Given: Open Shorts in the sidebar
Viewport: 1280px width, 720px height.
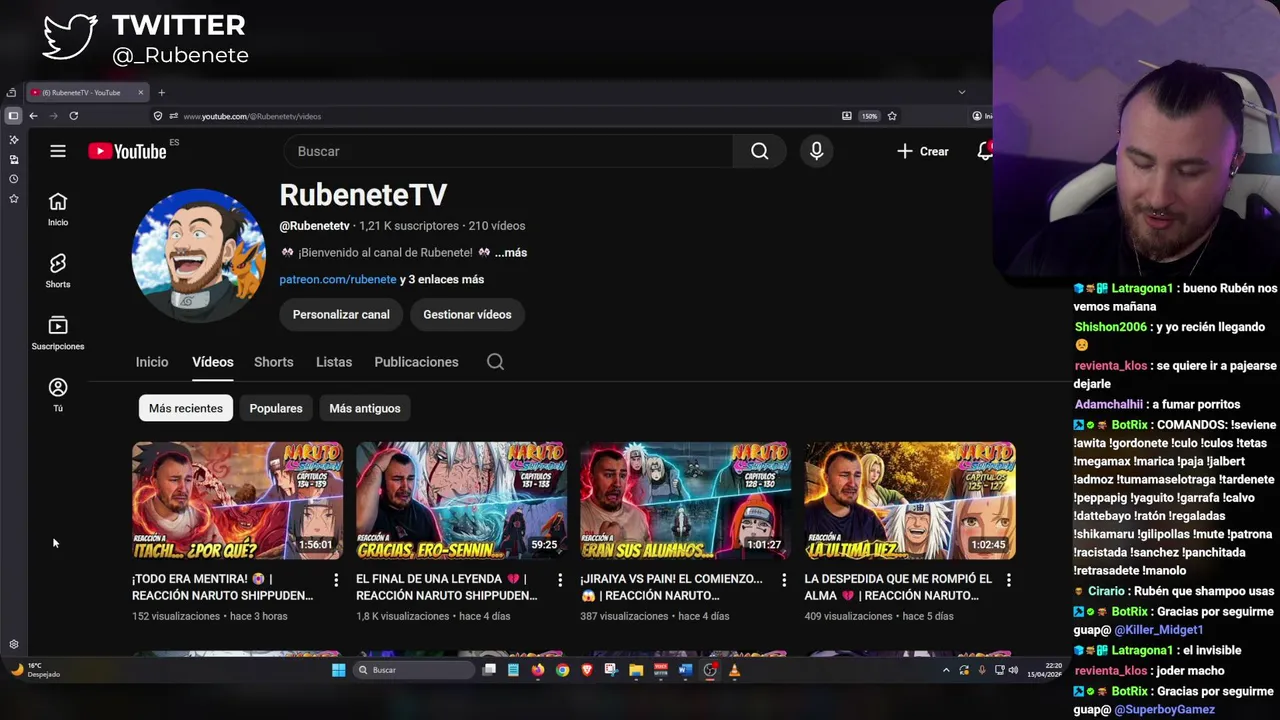Looking at the screenshot, I should point(58,270).
